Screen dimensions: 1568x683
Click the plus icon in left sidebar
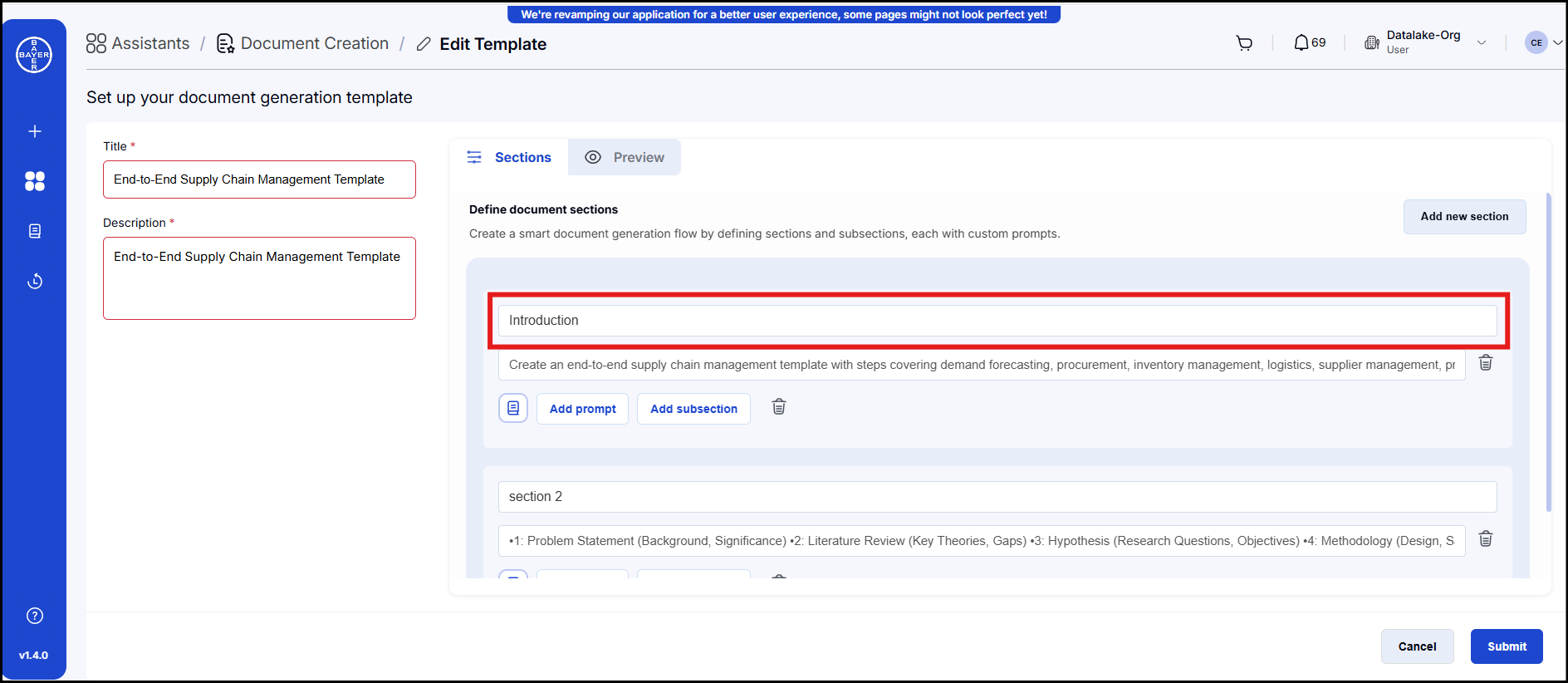pos(35,131)
